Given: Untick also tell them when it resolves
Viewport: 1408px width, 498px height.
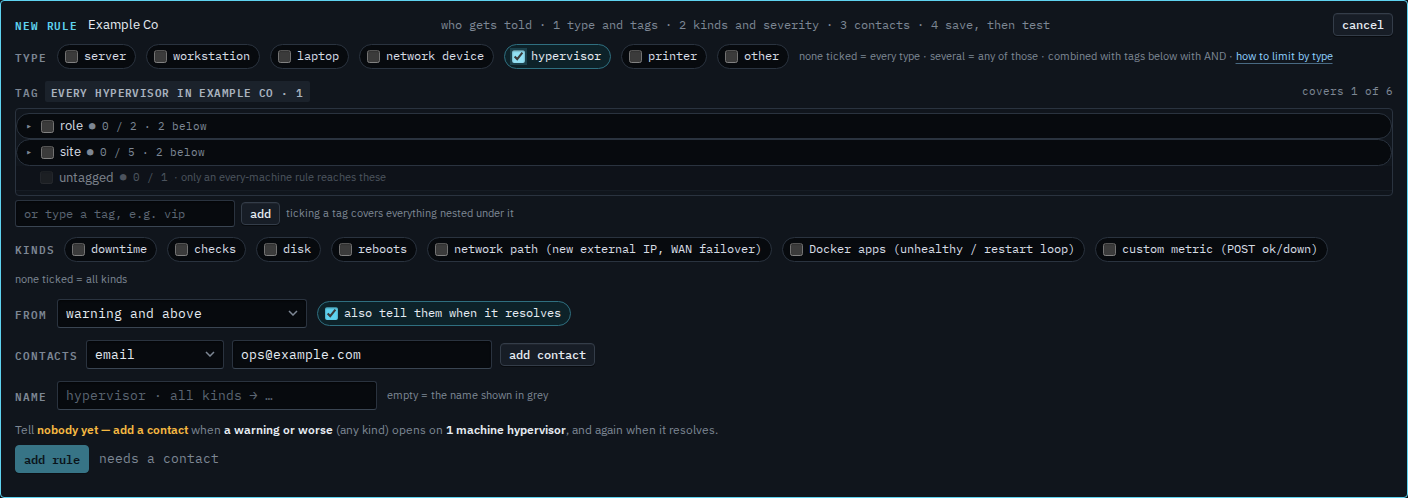Looking at the screenshot, I should pos(331,313).
